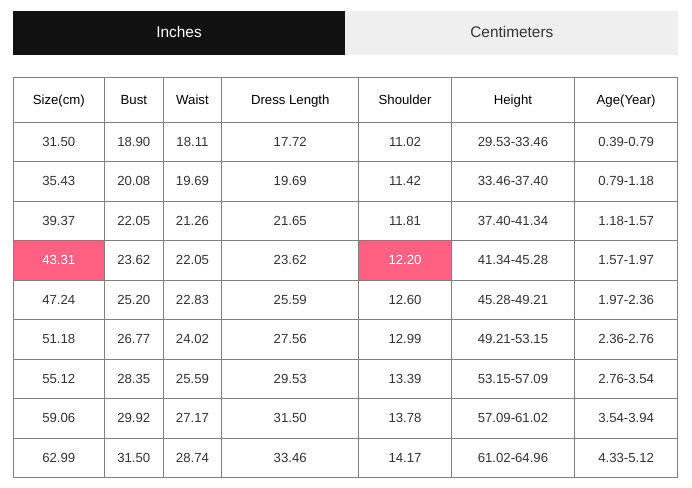Click the shoulder cell 14.17
Image resolution: width=692 pixels, height=488 pixels.
click(x=405, y=458)
